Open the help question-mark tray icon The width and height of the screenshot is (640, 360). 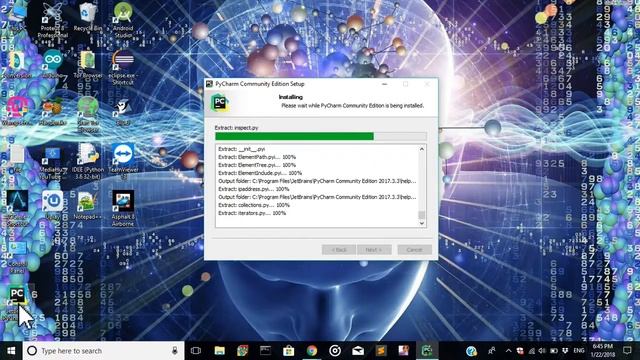click(x=471, y=351)
